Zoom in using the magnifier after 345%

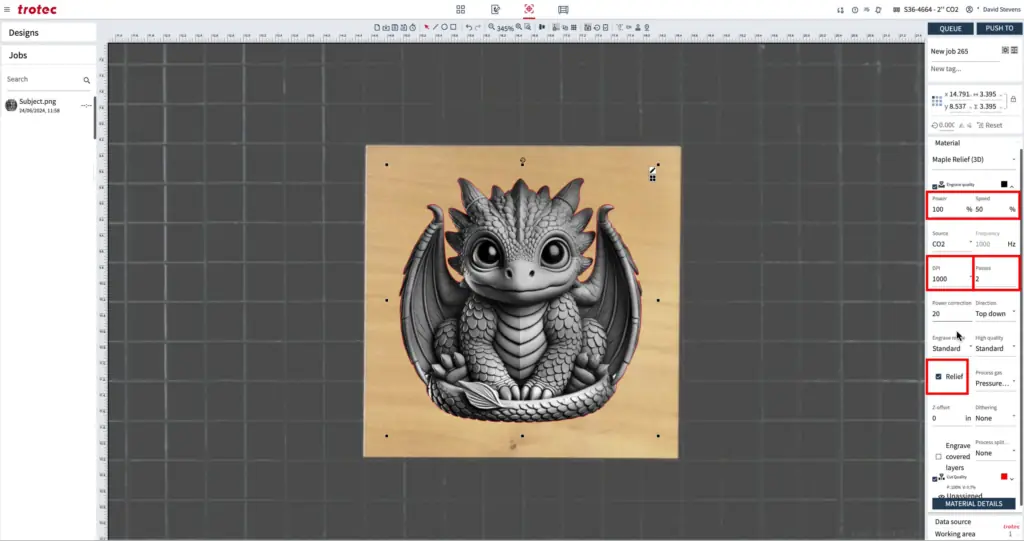click(x=519, y=27)
